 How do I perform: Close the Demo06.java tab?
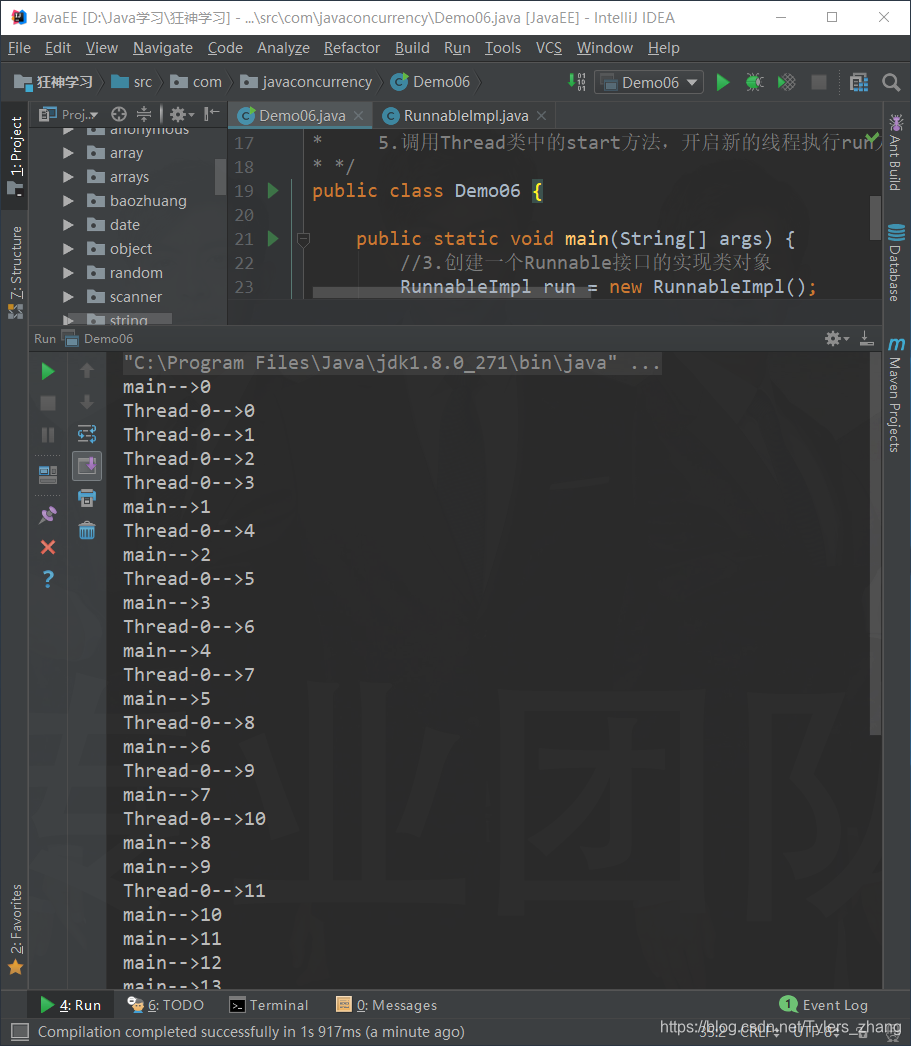359,116
